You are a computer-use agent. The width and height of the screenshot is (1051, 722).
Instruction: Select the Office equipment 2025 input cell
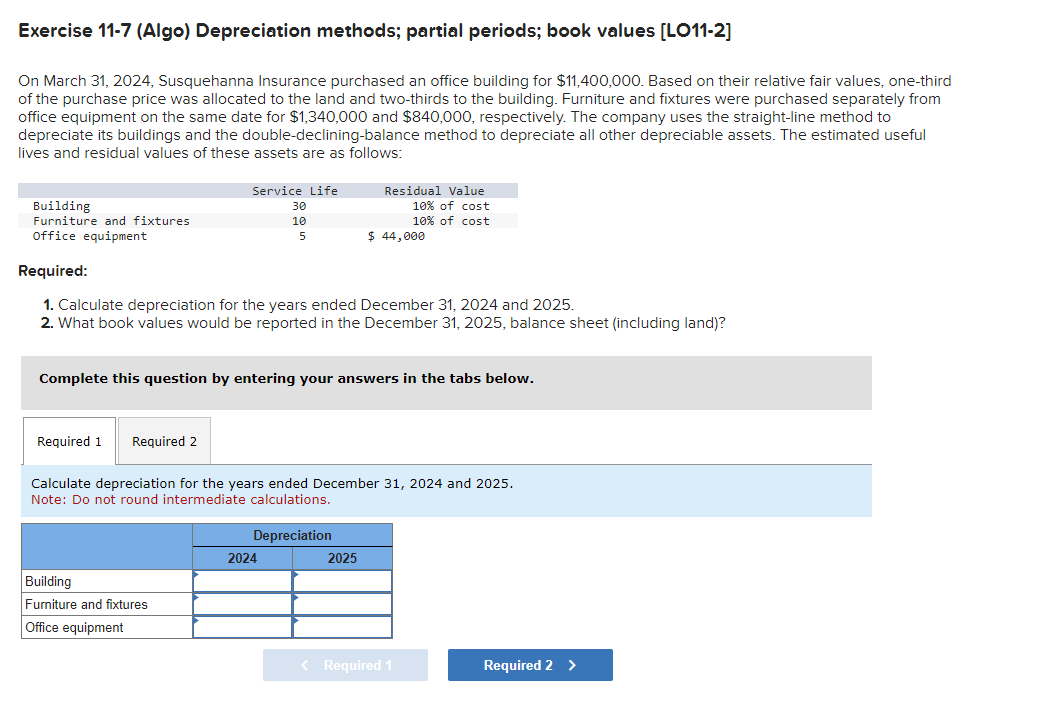342,627
